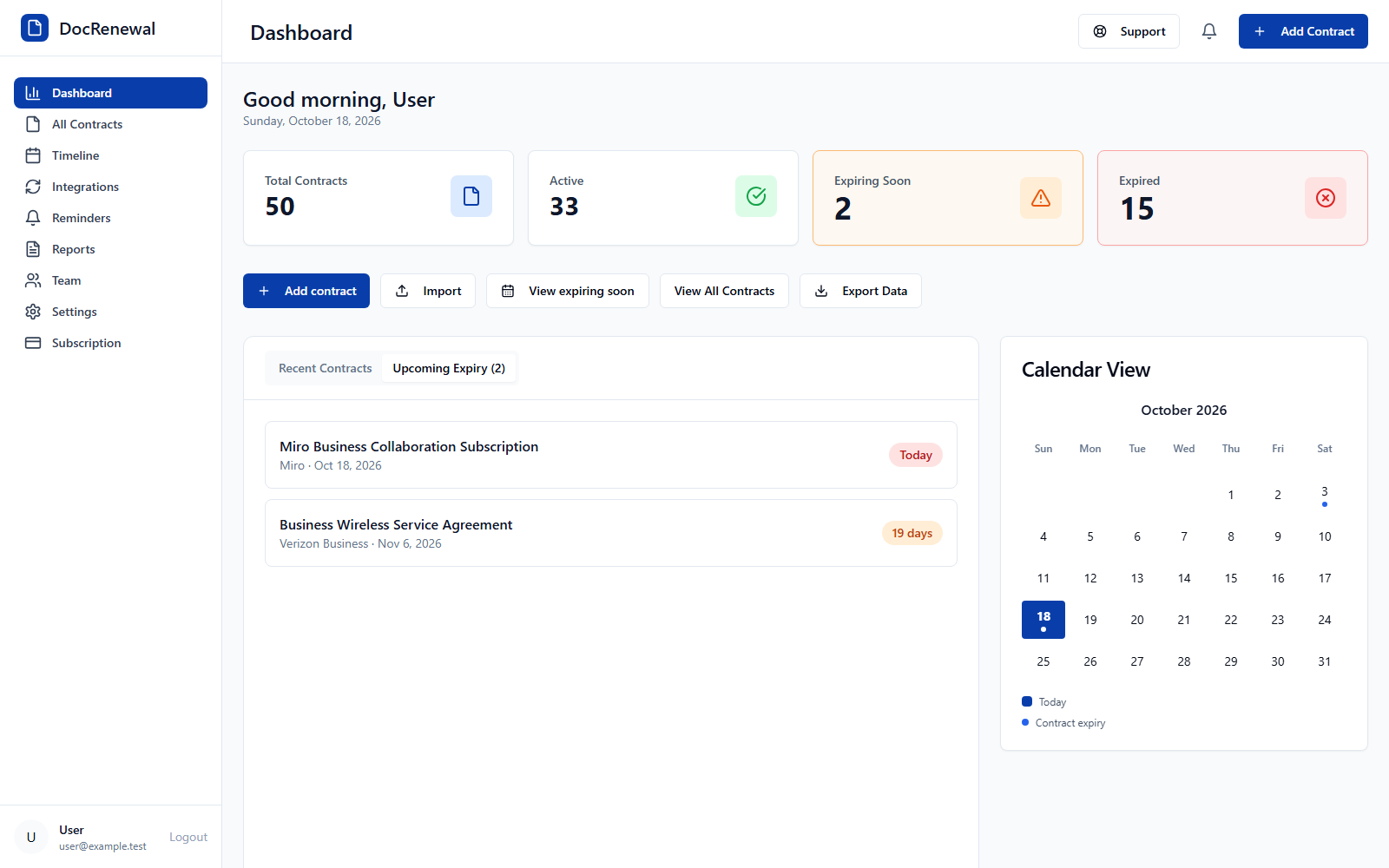The image size is (1389, 868).
Task: Open the Expiring Soon 2 card
Action: [948, 198]
